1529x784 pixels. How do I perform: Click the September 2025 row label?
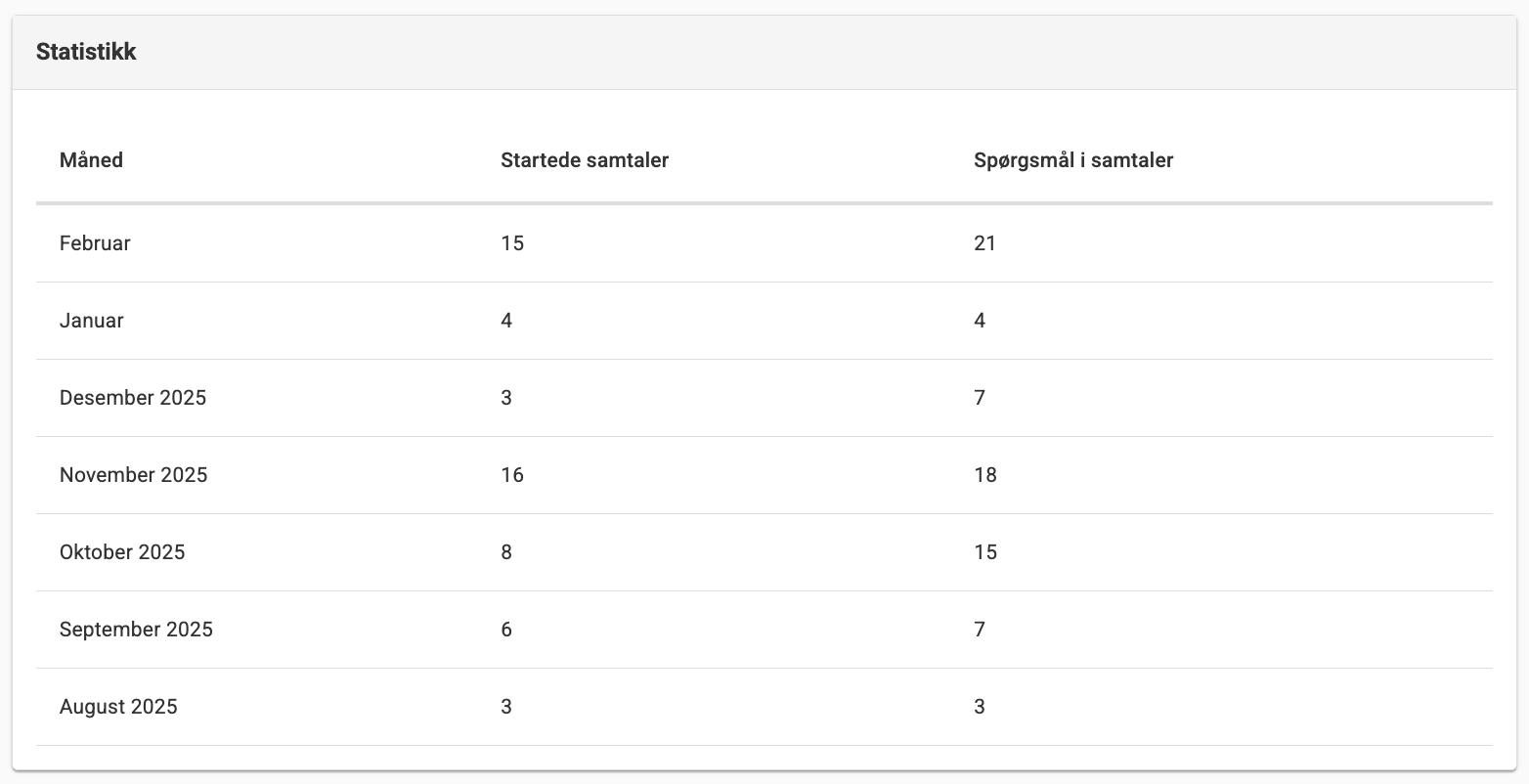(136, 630)
